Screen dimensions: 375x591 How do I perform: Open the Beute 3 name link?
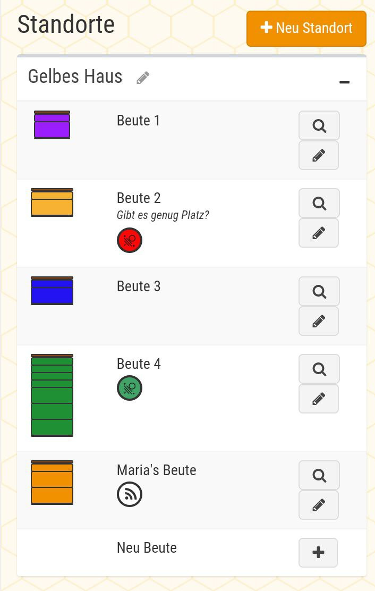(x=139, y=286)
